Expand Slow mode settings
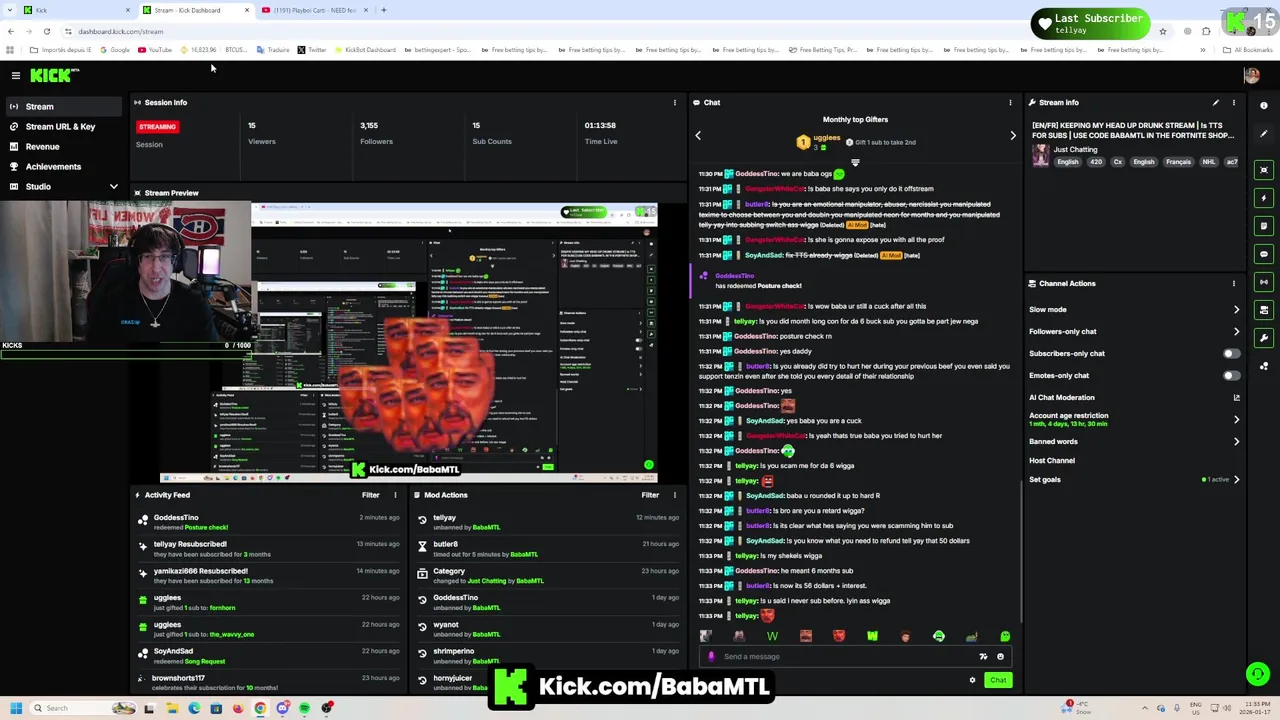The height and width of the screenshot is (720, 1280). pyautogui.click(x=1236, y=309)
